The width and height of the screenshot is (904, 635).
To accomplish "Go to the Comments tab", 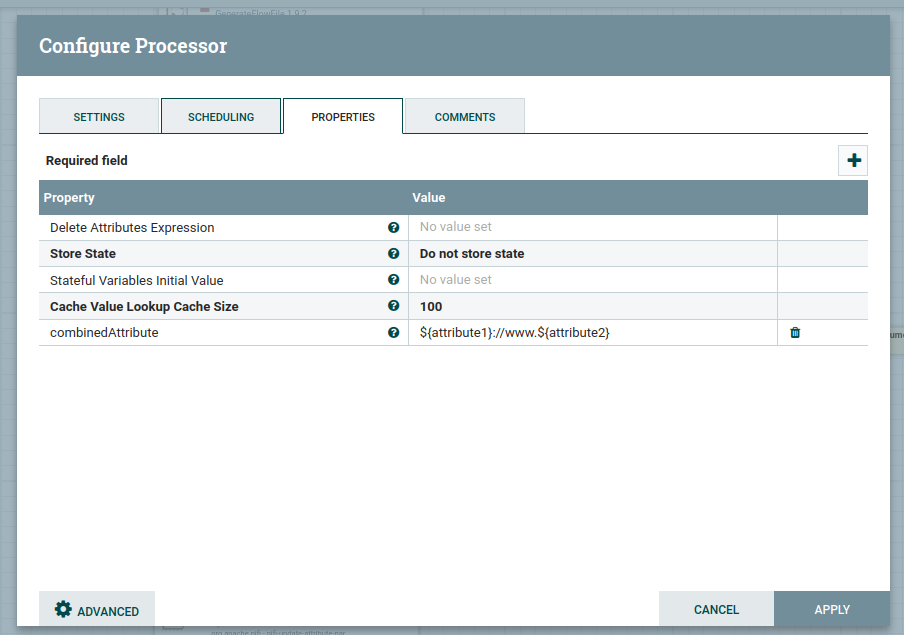I will (x=464, y=117).
